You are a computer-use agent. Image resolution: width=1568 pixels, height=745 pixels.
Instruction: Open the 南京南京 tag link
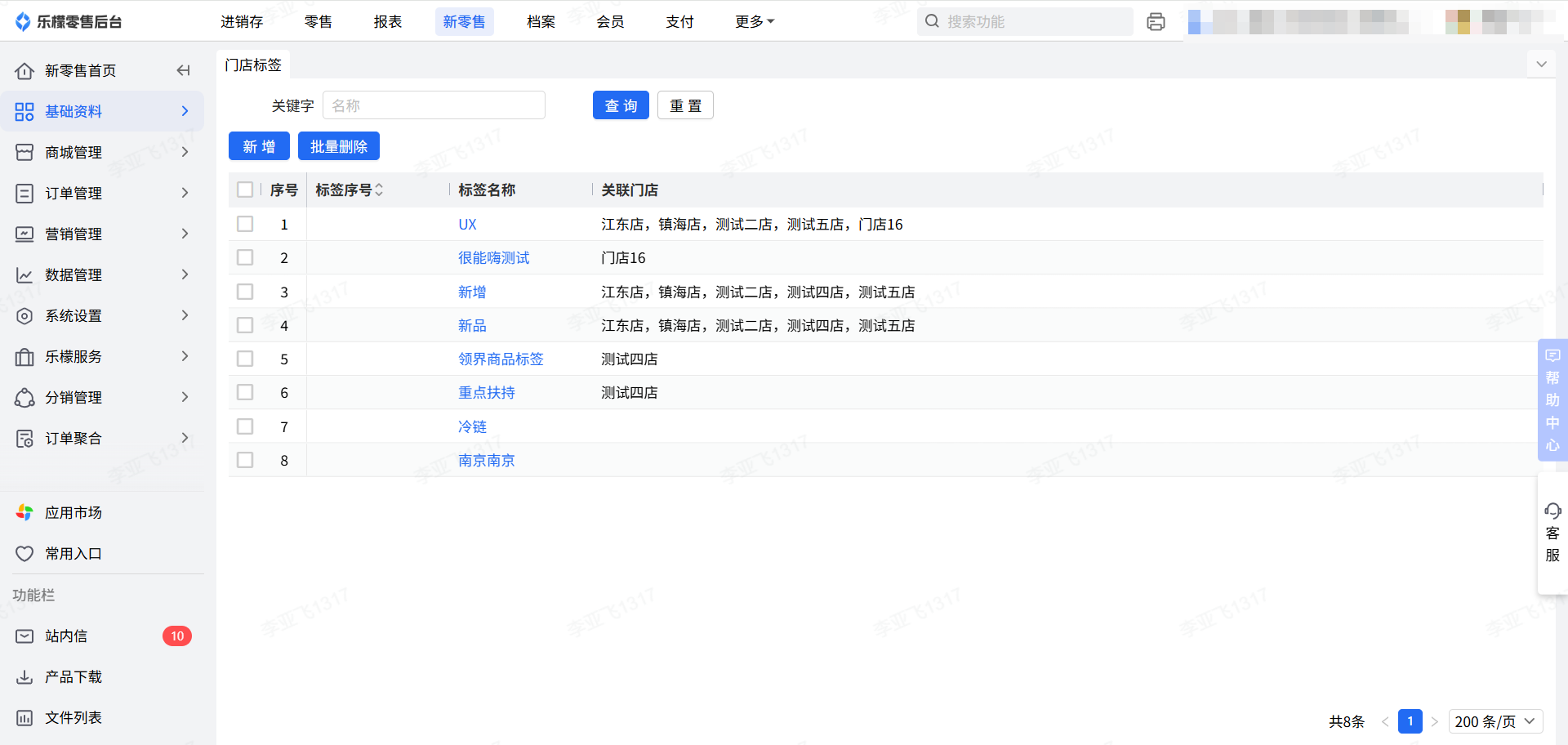point(487,461)
